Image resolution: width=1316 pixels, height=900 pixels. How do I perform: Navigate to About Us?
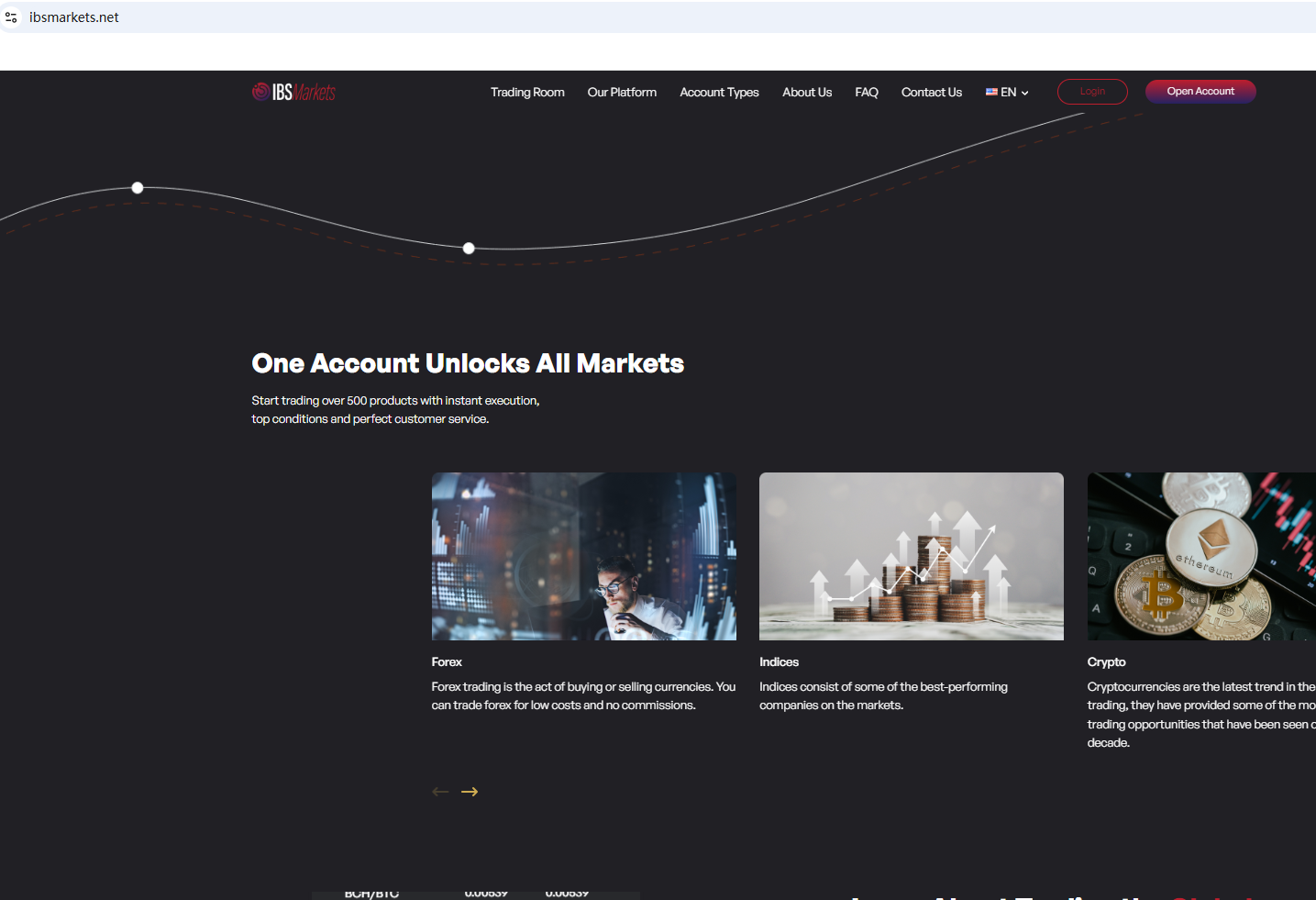[x=807, y=92]
